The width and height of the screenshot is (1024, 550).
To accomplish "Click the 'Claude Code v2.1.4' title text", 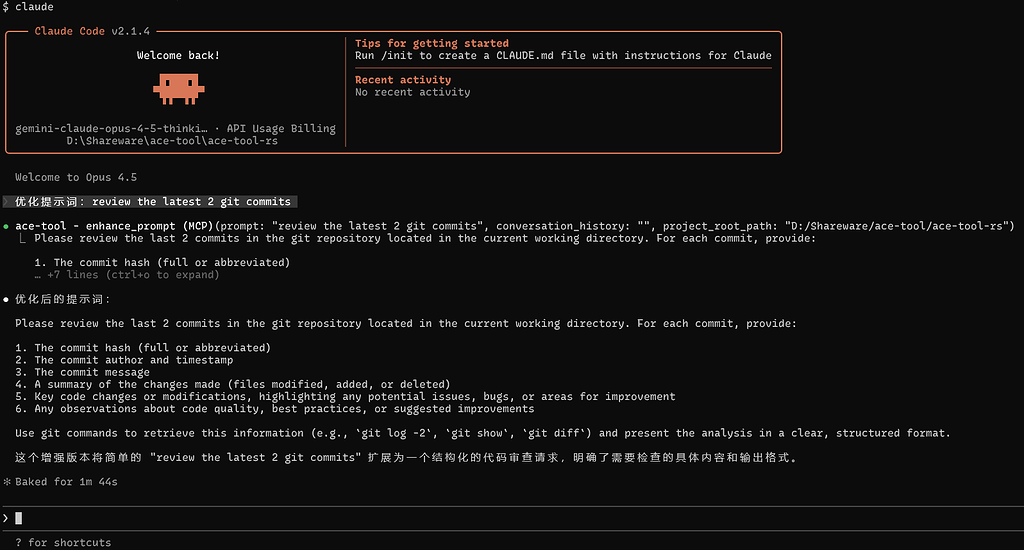I will click(x=92, y=31).
